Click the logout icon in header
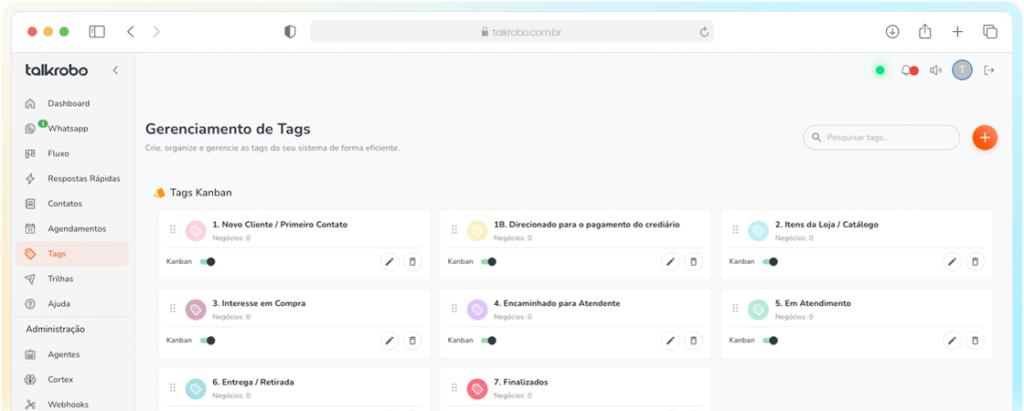1024x411 pixels. pos(989,70)
